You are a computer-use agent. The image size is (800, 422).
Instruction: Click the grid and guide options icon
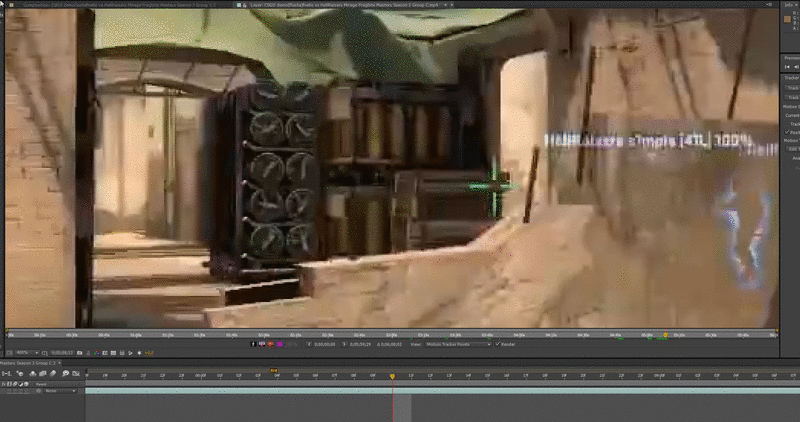(44, 353)
